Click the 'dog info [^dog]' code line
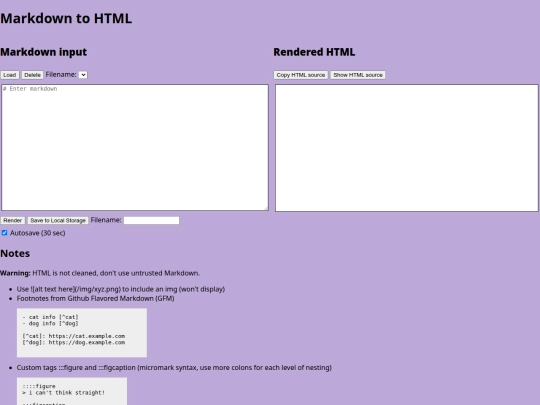The width and height of the screenshot is (540, 405). (x=50, y=323)
